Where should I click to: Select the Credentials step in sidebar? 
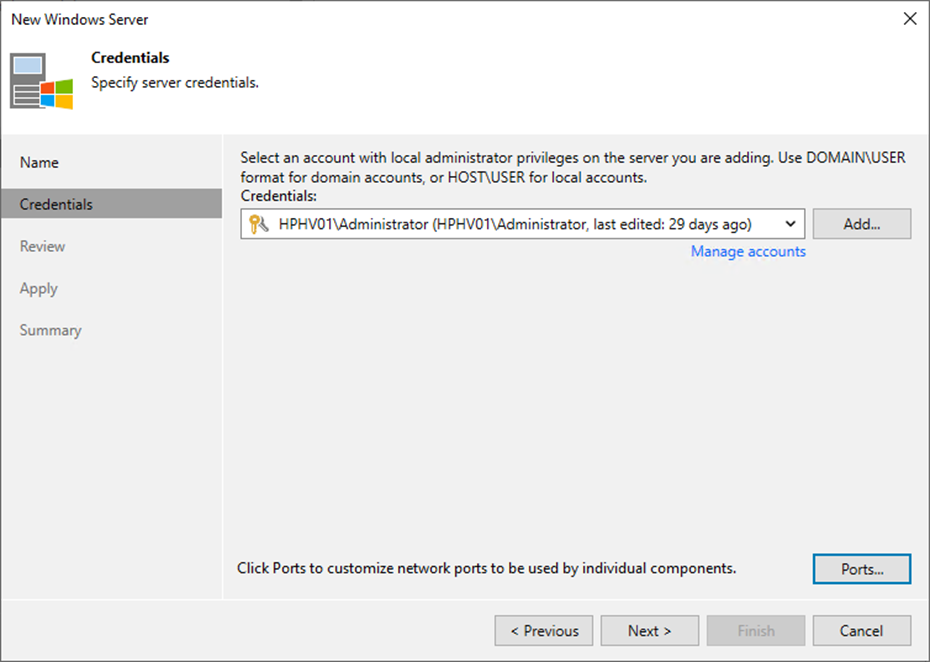tap(112, 204)
